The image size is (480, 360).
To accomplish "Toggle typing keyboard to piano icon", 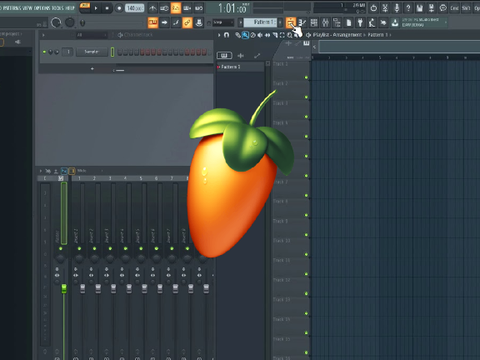I will (153, 23).
